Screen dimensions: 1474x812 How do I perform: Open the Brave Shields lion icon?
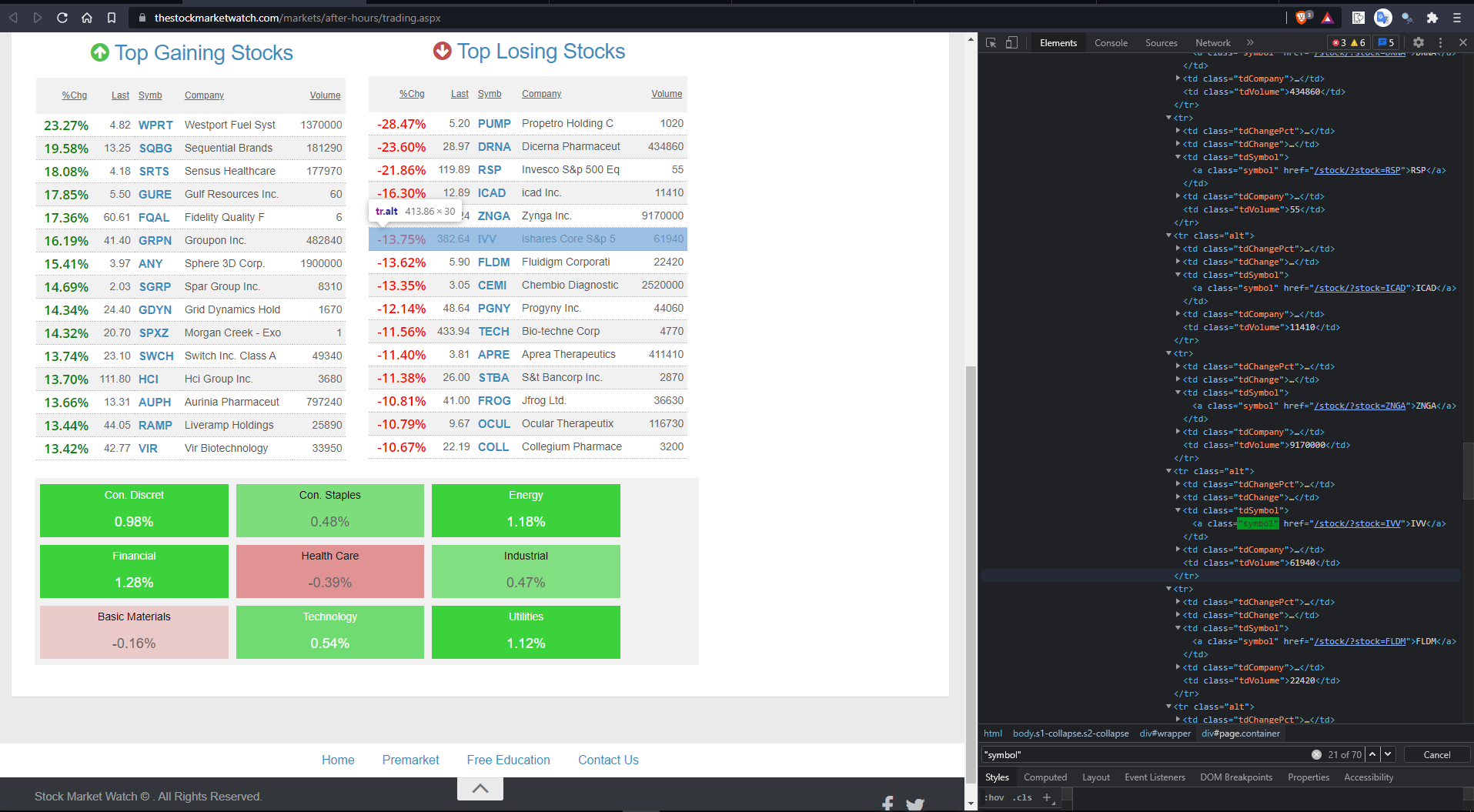1302,18
